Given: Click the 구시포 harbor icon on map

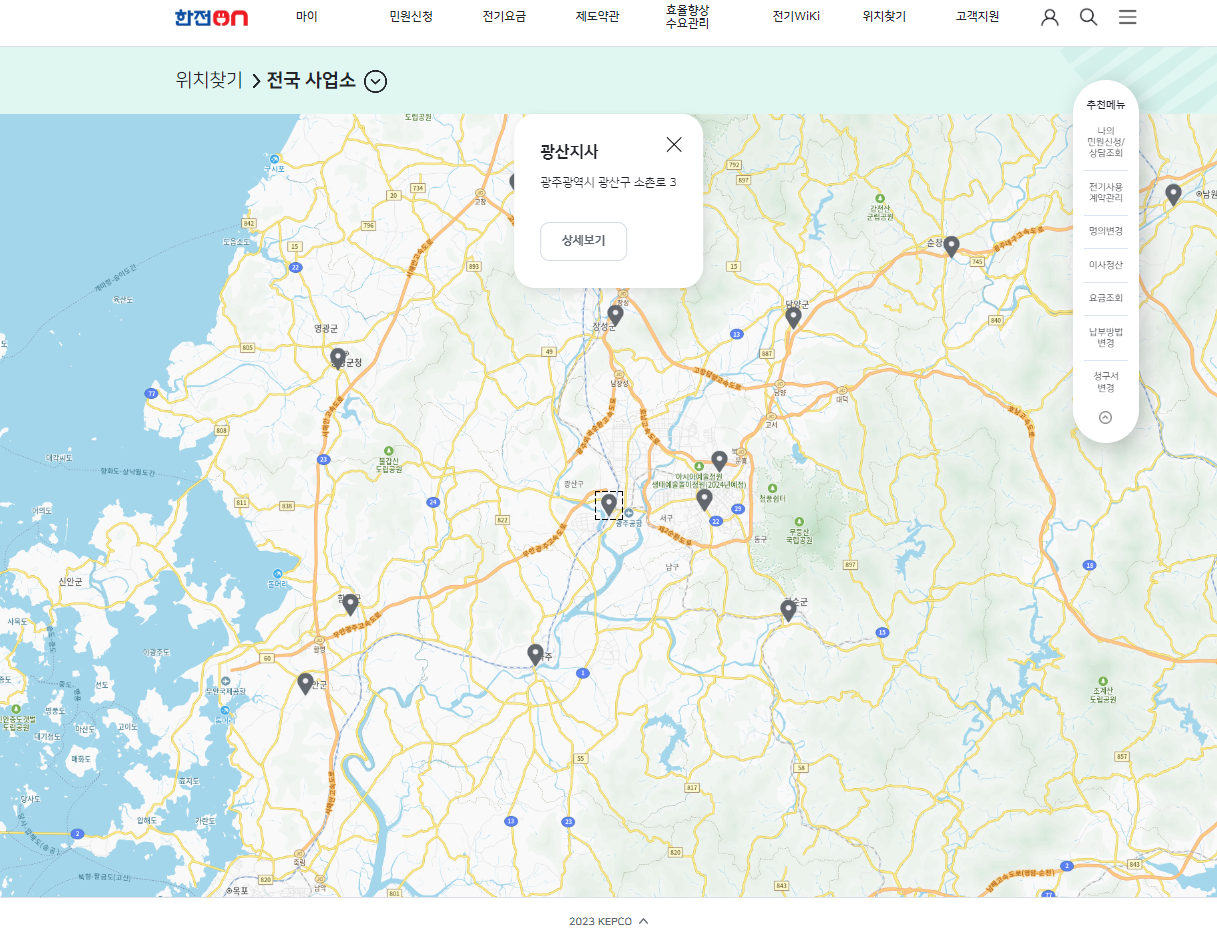Looking at the screenshot, I should point(274,158).
